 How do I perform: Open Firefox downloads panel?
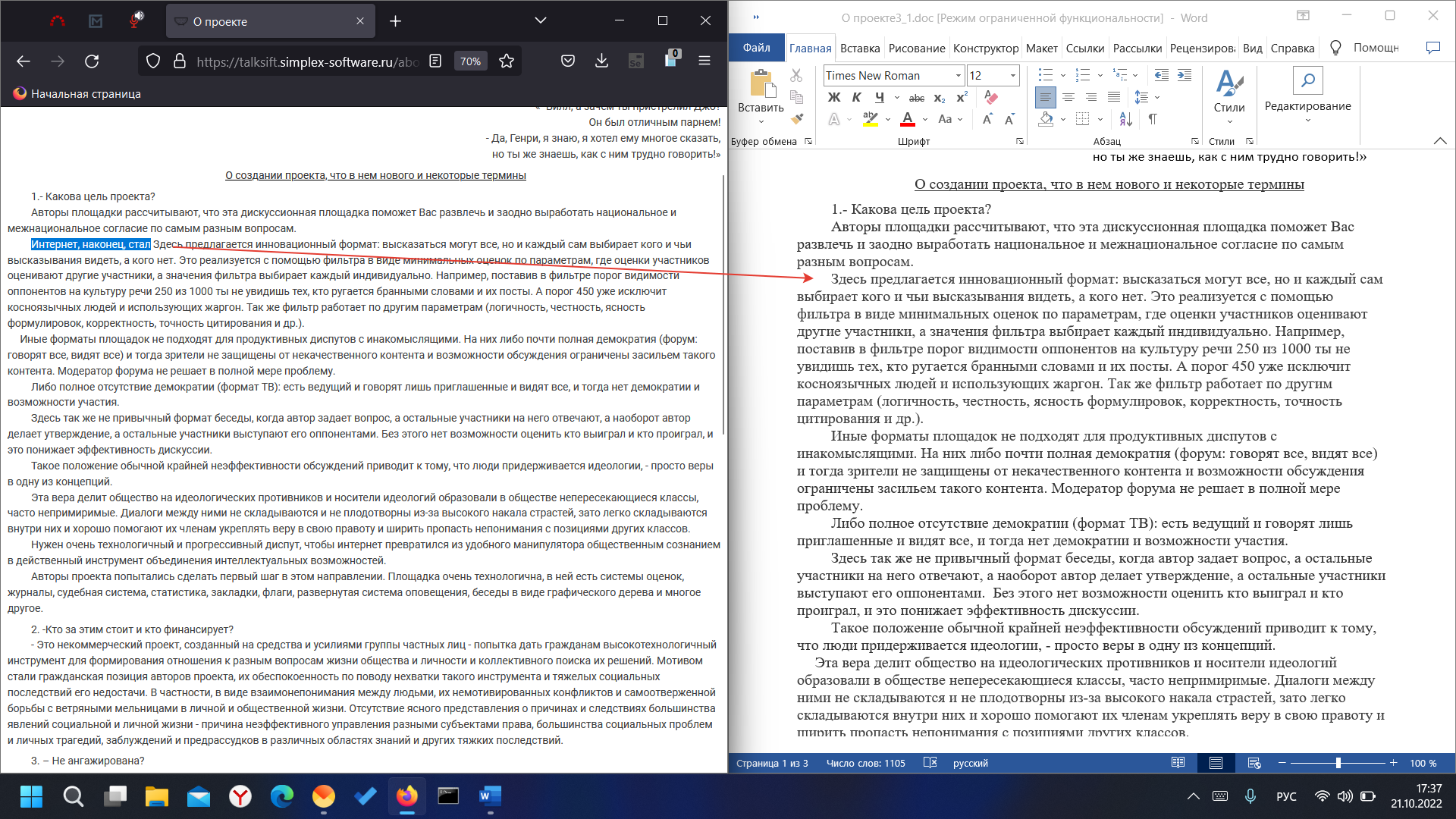[x=601, y=61]
